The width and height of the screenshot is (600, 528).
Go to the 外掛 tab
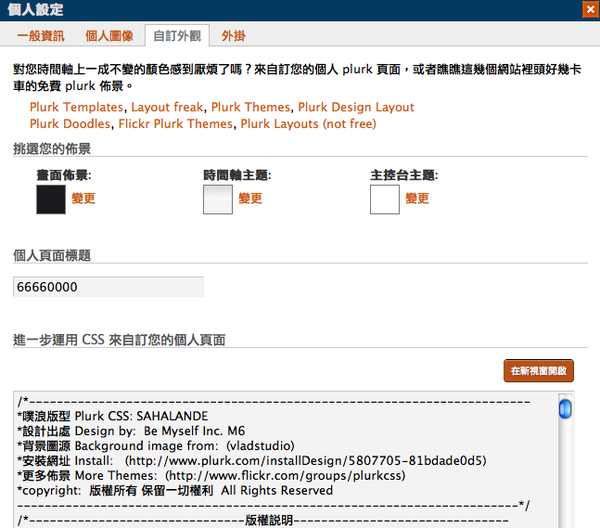click(x=233, y=36)
